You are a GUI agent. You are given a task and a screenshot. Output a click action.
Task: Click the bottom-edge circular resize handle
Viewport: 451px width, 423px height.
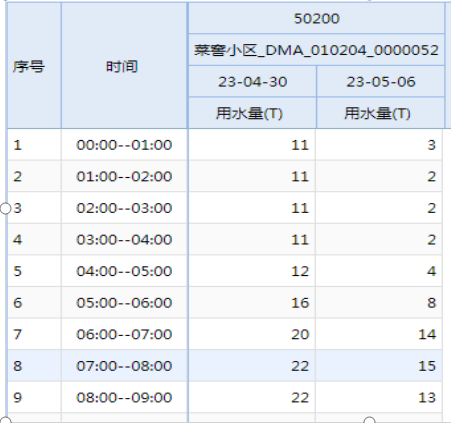[x=369, y=420]
